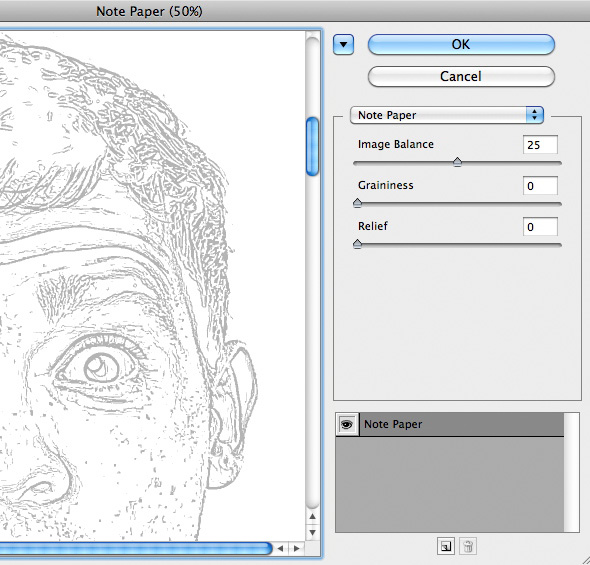Screen dimensions: 590x565
Task: Click the Relief value field
Action: (540, 227)
